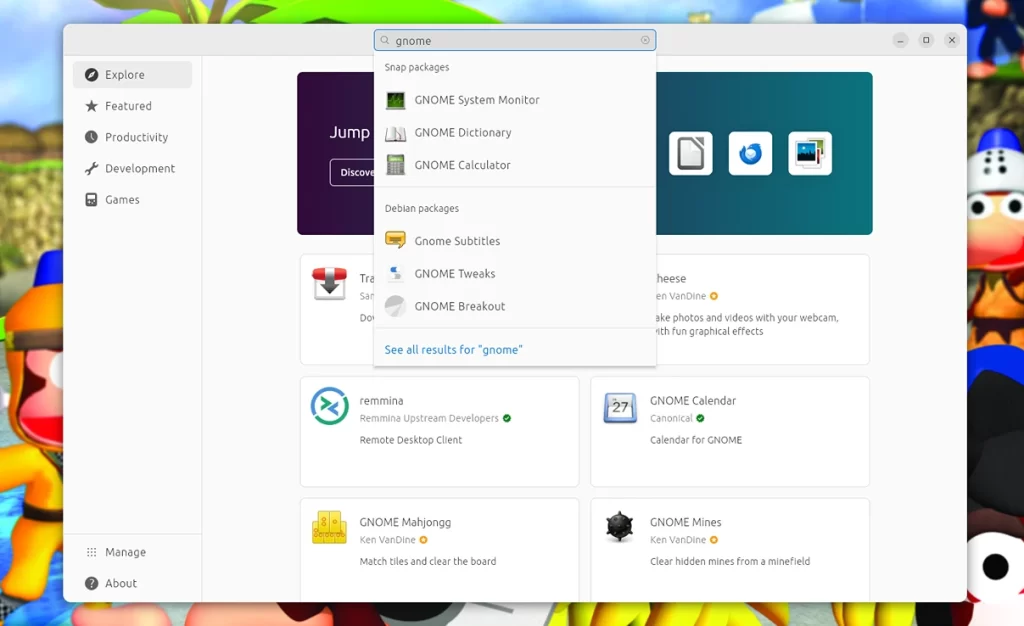The height and width of the screenshot is (626, 1024).
Task: Choose GNOME Tweaks from Debian packages
Action: click(x=515, y=274)
